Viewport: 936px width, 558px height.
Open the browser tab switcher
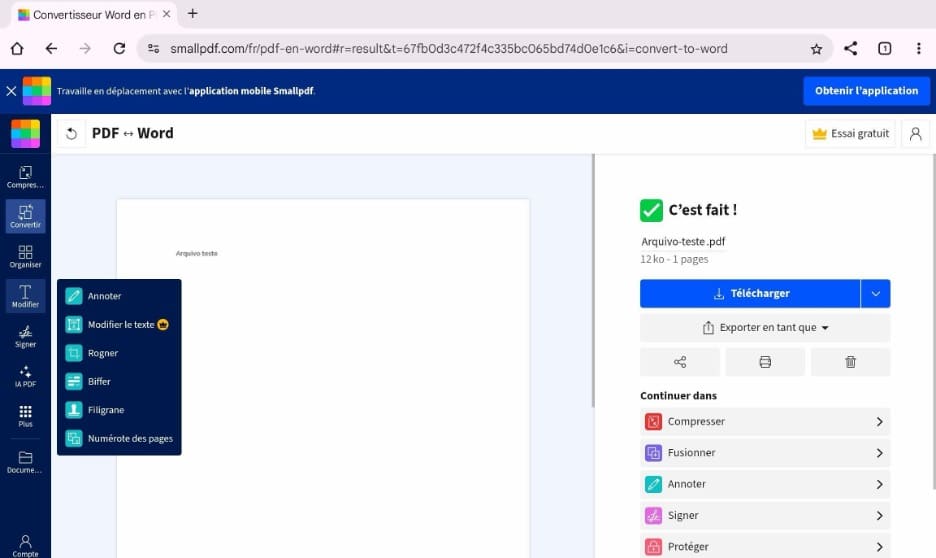pyautogui.click(x=885, y=49)
